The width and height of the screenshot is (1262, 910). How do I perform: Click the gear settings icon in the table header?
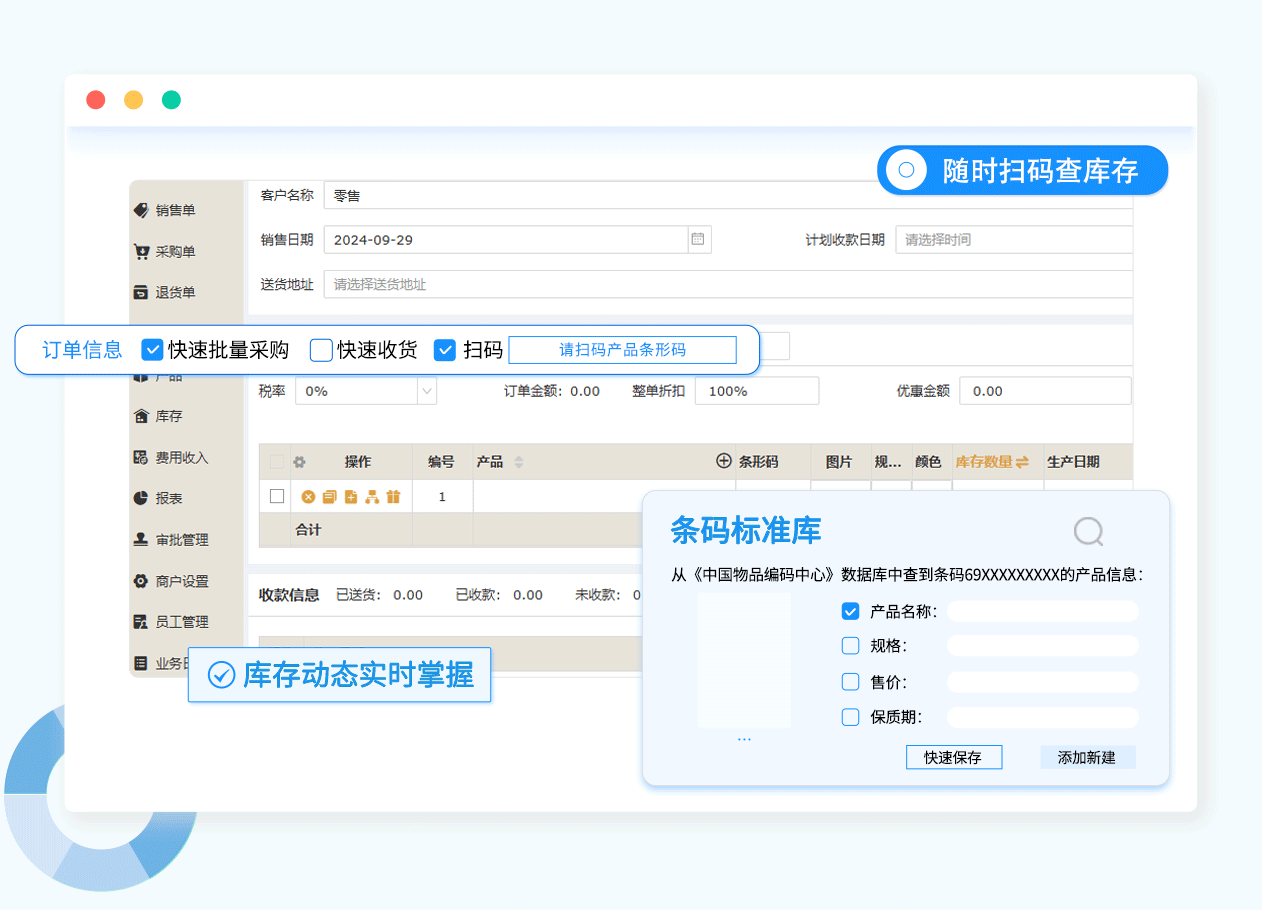click(299, 462)
